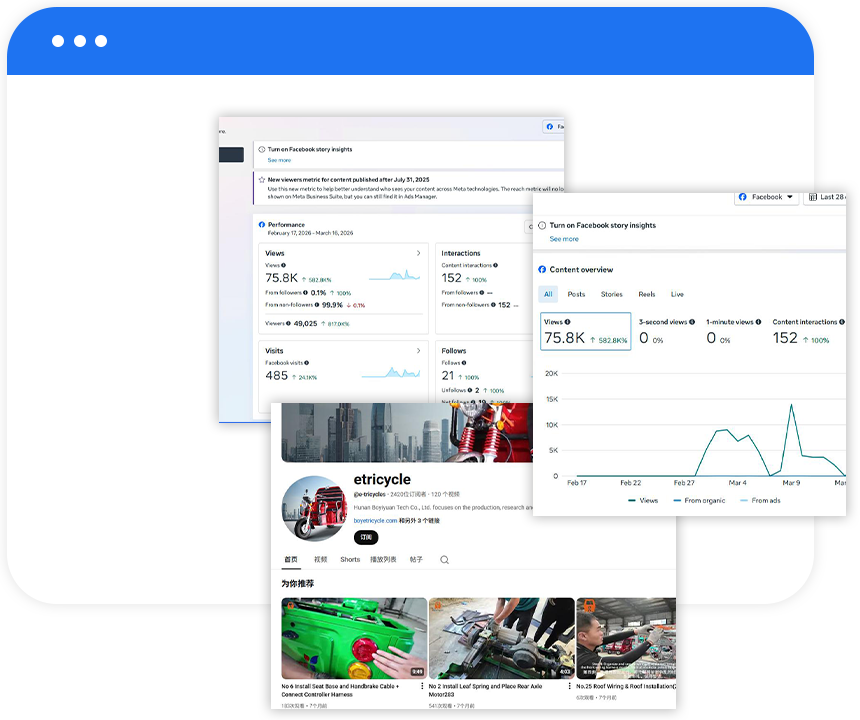Click info icon beside Follows in Follows card
Viewport: 860px width, 720px height.
coord(464,363)
